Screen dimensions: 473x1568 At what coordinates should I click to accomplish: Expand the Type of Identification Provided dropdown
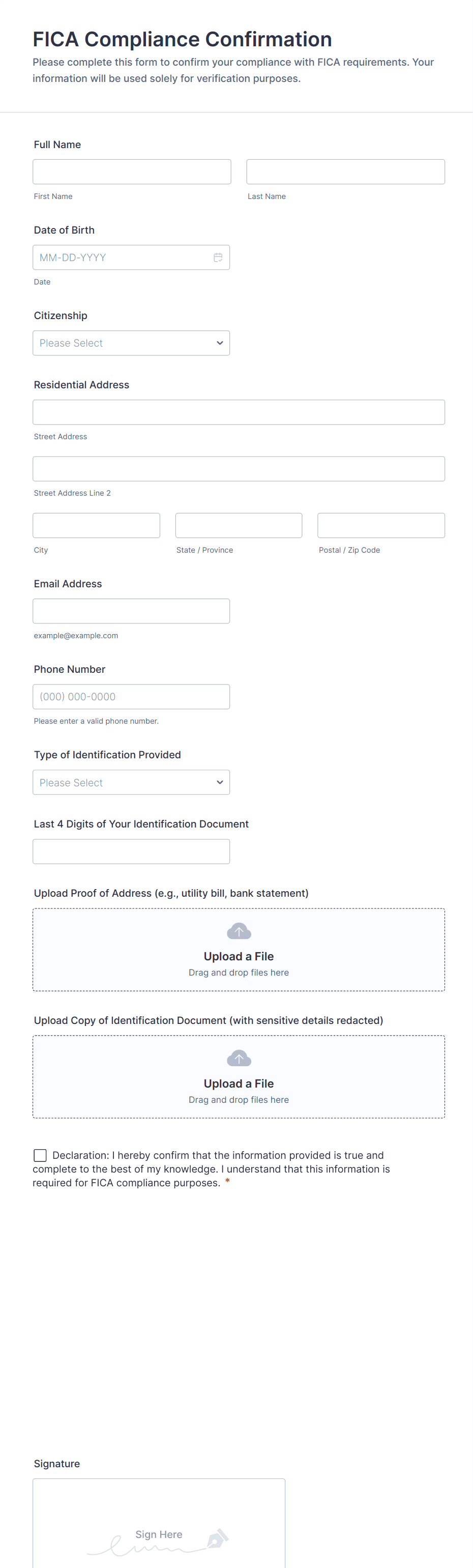(131, 782)
